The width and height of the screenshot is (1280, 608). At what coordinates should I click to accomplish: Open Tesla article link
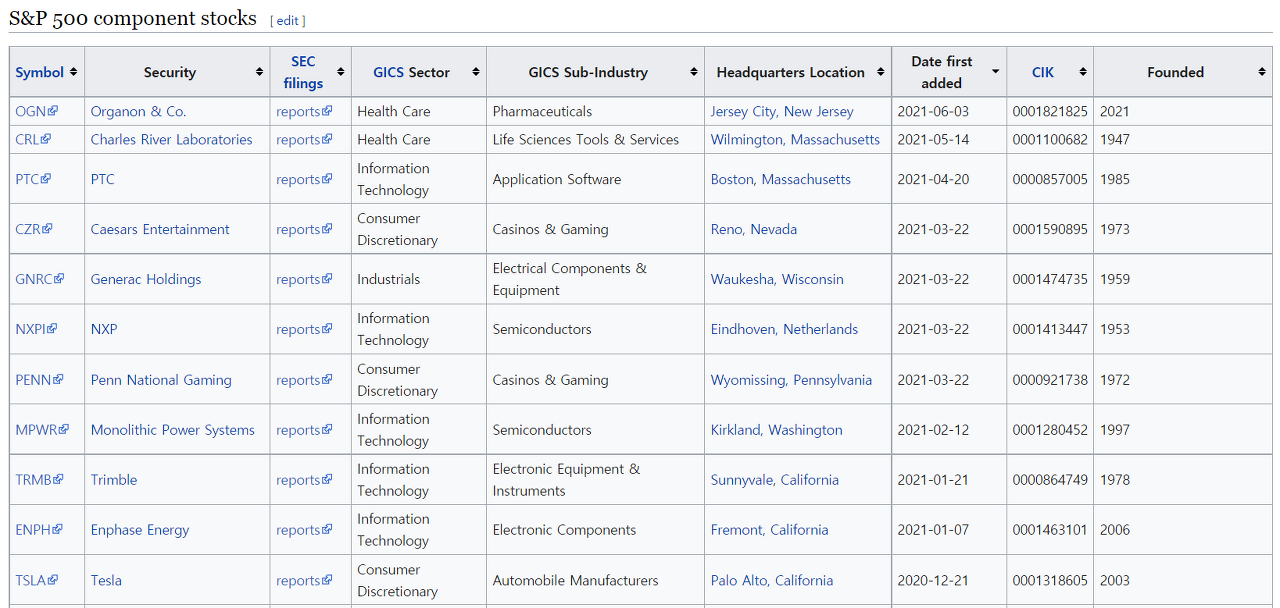point(106,580)
